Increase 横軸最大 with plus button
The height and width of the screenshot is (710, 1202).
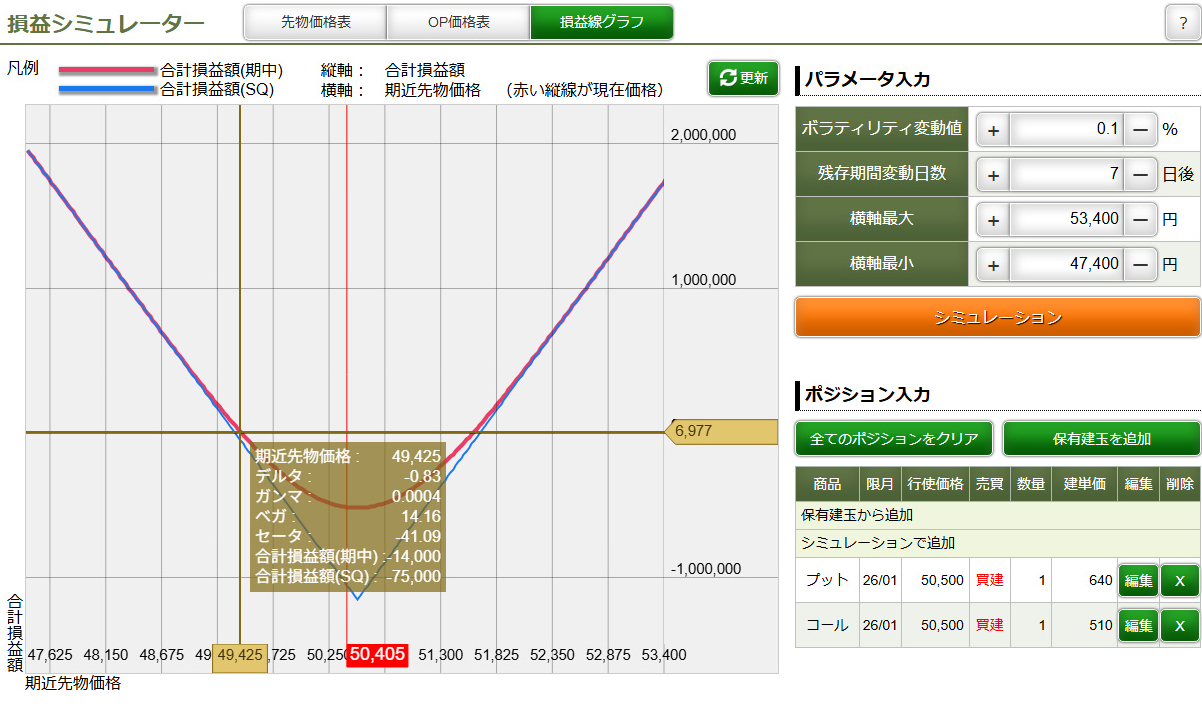click(993, 219)
